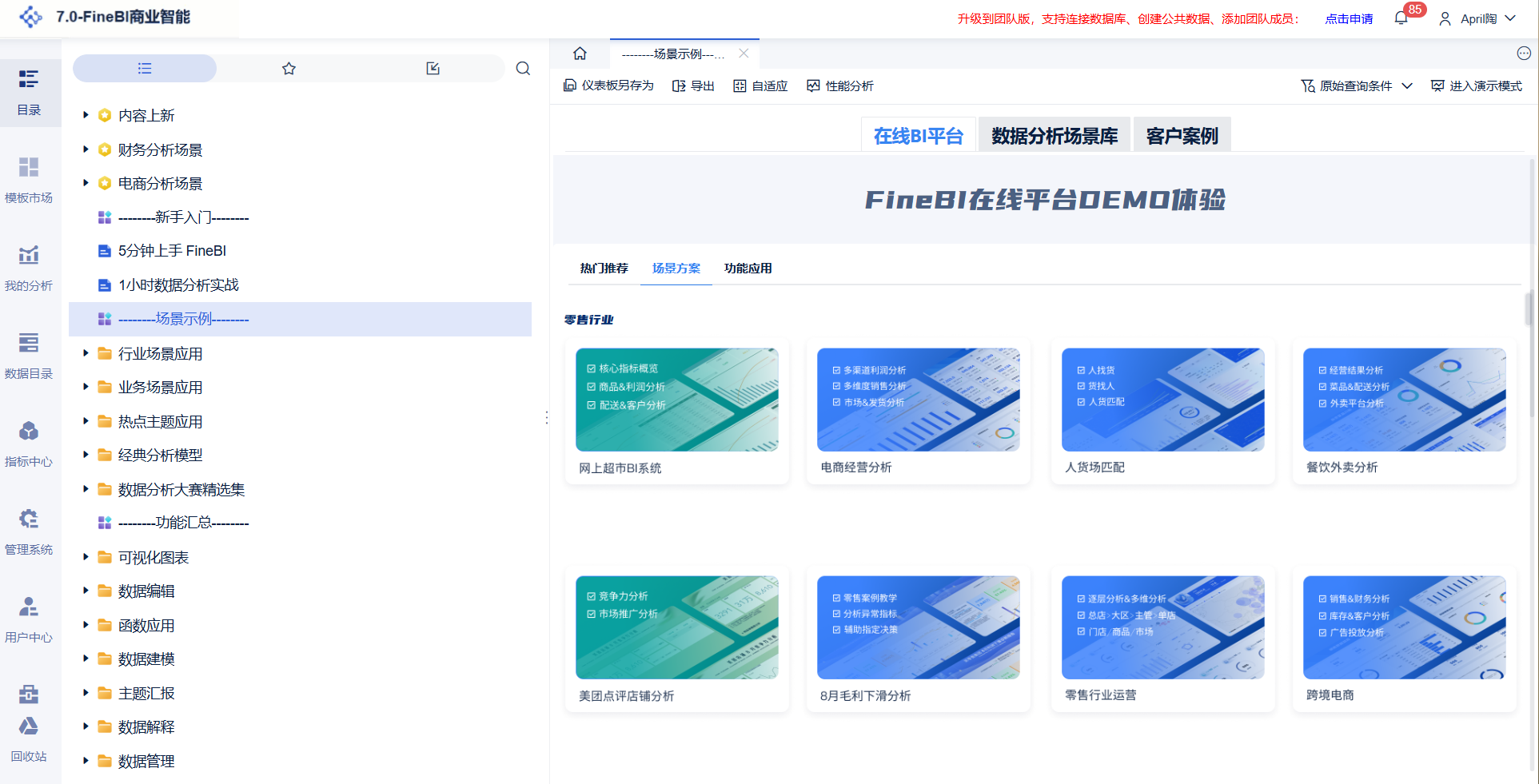Open 指标中心 sidebar section
Viewport: 1539px width, 784px height.
point(29,444)
